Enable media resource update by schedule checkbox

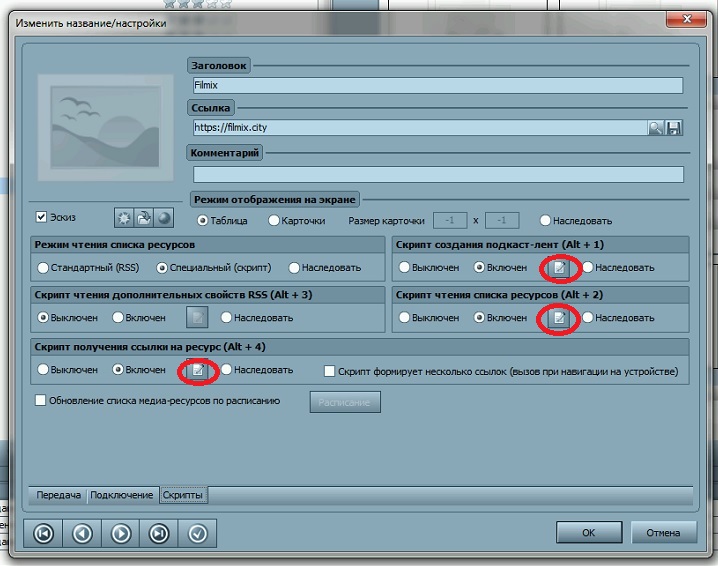click(41, 401)
